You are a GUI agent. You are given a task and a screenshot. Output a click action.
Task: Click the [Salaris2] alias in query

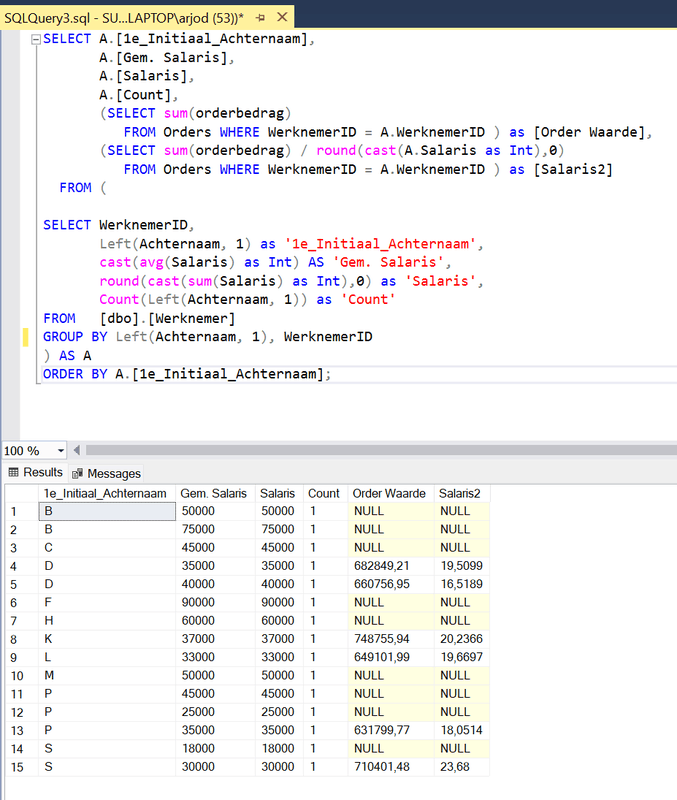click(x=573, y=169)
